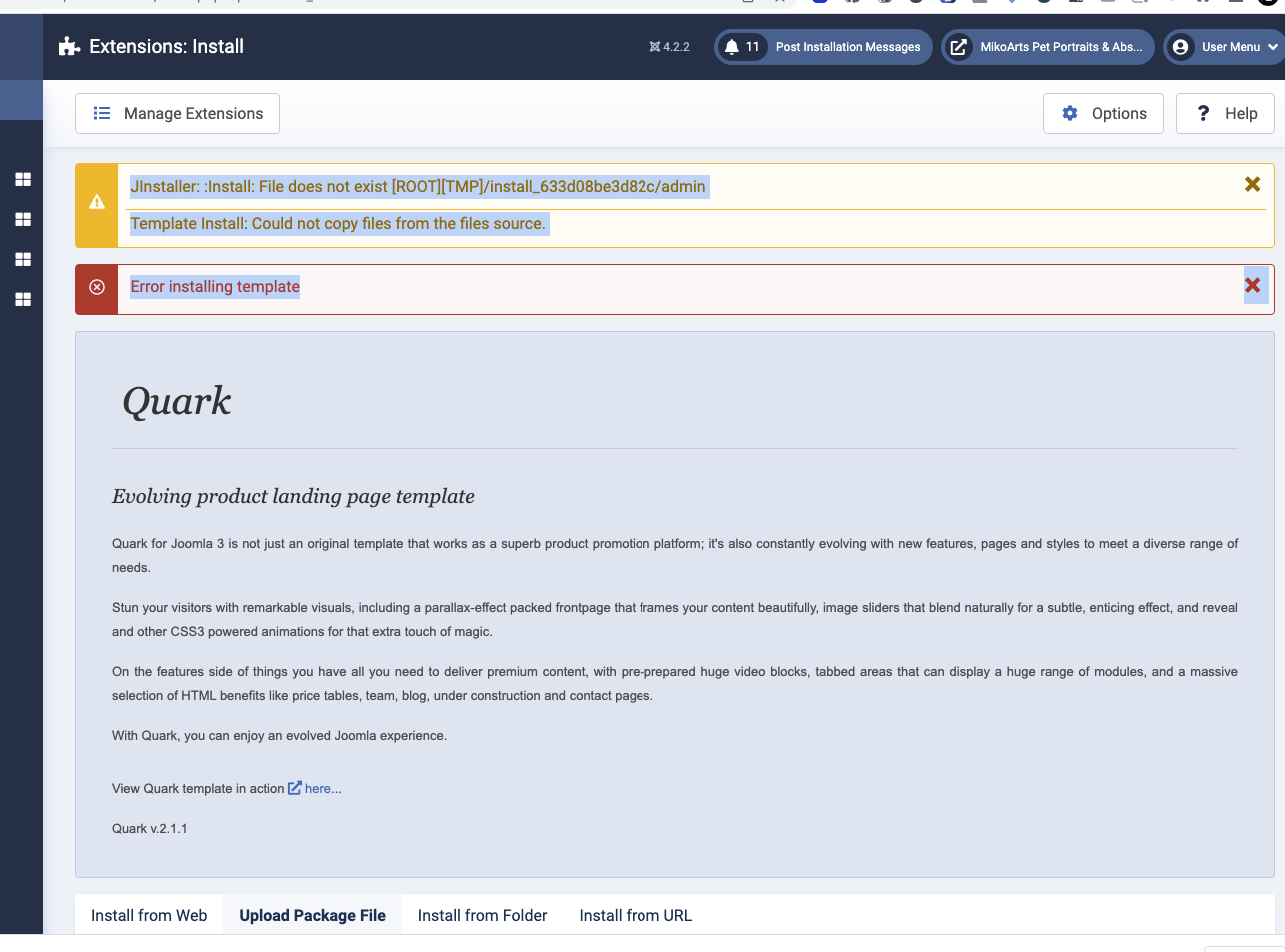Click the Help question mark button
The image size is (1285, 952).
tap(1225, 114)
